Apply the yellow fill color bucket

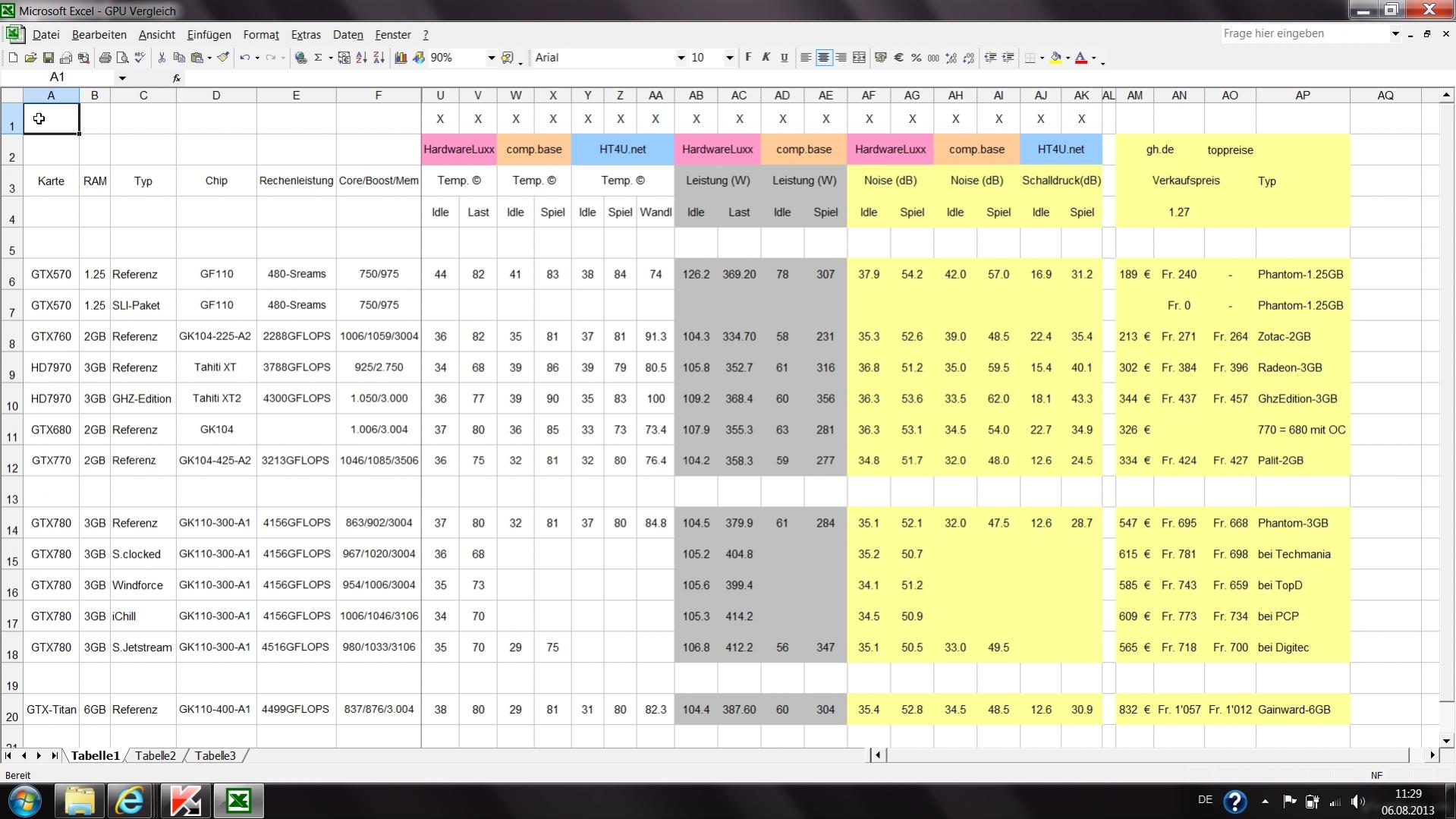1056,58
